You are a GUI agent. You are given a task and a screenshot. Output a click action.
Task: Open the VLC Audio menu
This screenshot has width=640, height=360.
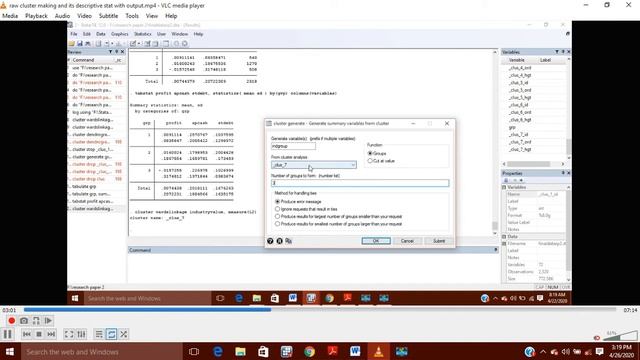[x=62, y=16]
